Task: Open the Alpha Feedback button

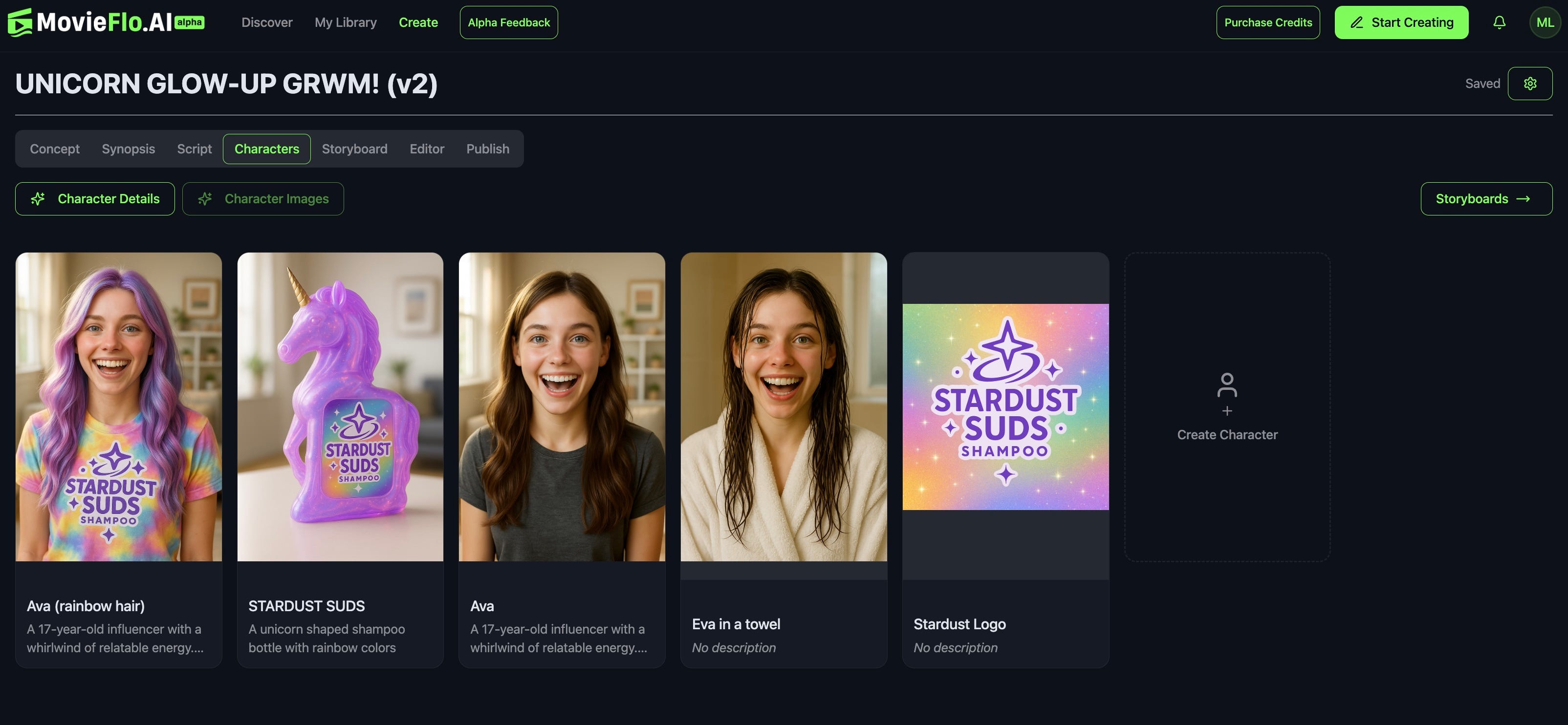Action: tap(508, 22)
